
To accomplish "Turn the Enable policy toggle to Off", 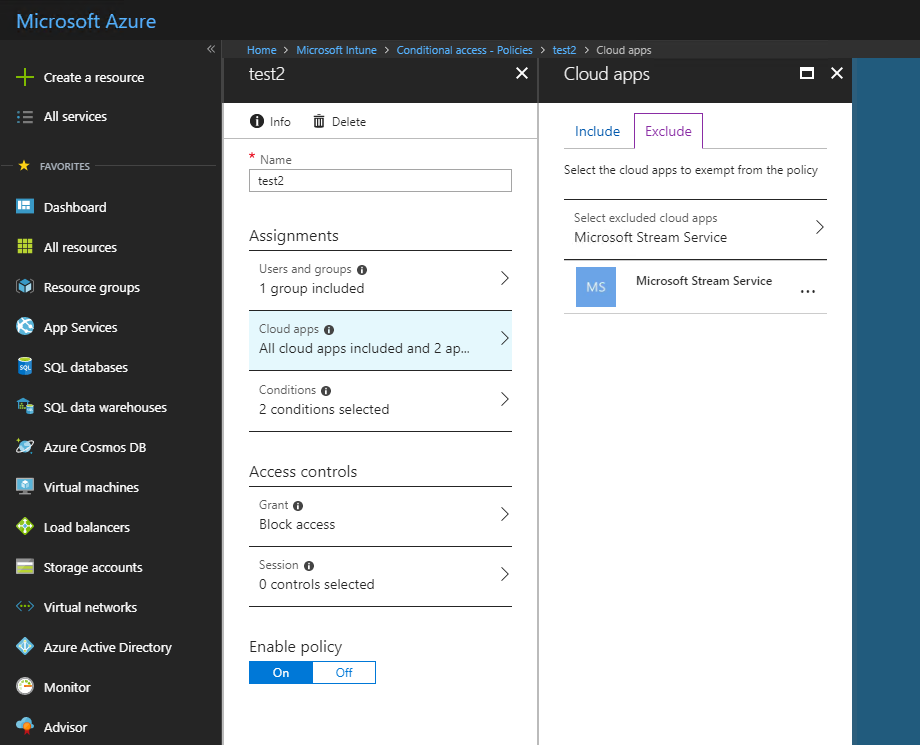I will click(x=344, y=672).
